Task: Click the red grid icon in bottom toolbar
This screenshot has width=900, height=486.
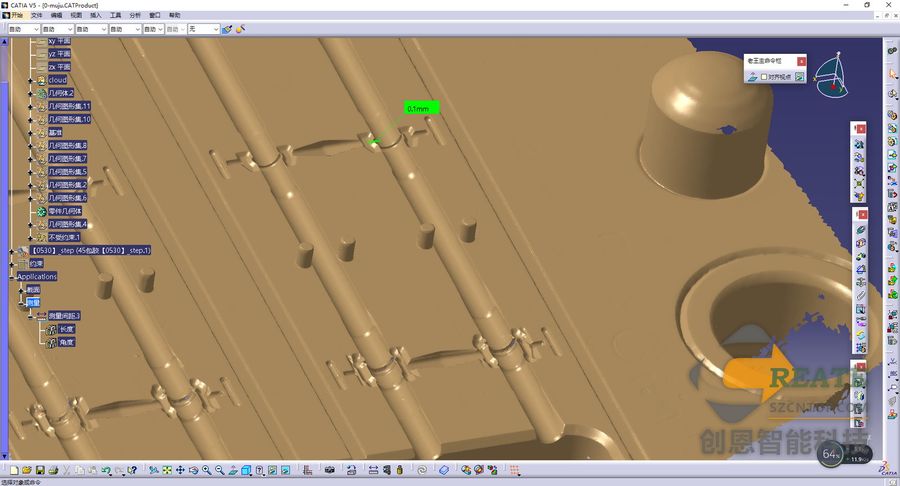Action: click(x=514, y=470)
